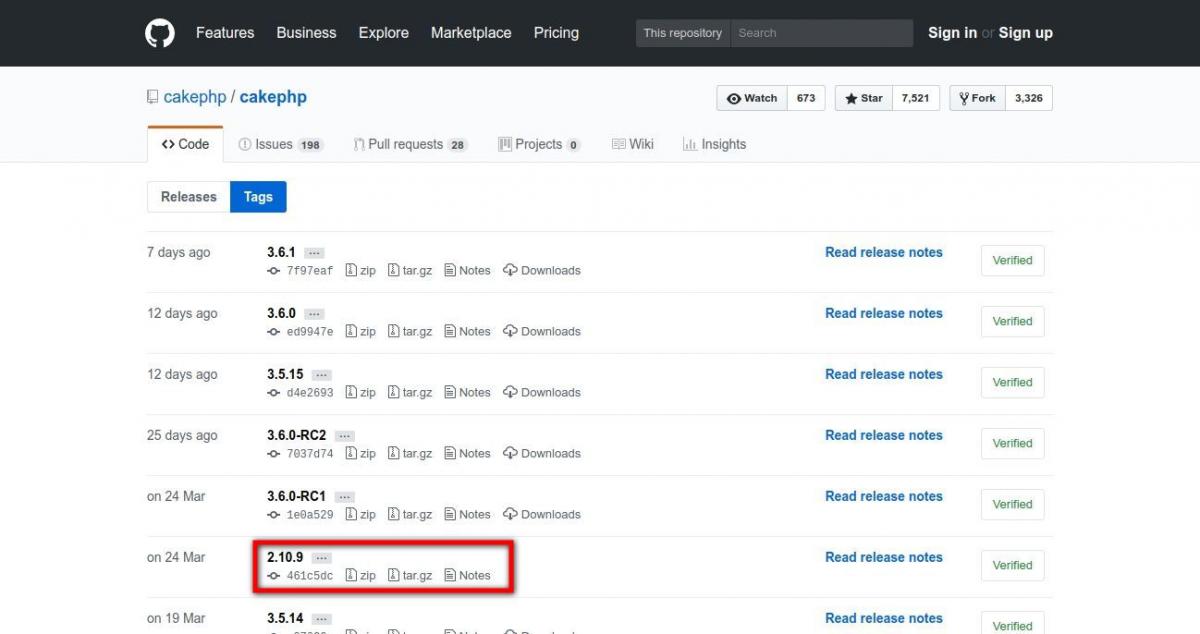Download tar.gz for 3.6.0-RC2
The image size is (1200, 634).
click(x=410, y=454)
